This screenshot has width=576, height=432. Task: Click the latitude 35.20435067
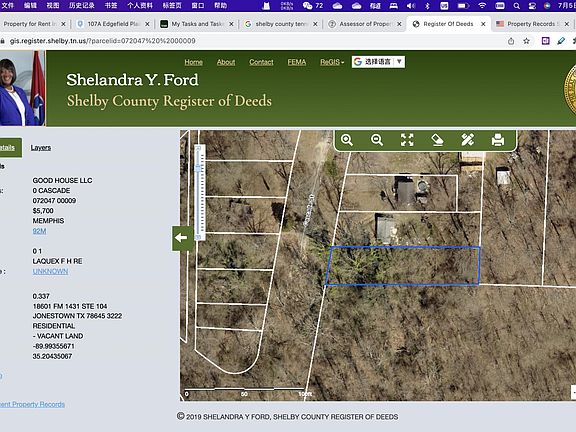click(x=52, y=356)
